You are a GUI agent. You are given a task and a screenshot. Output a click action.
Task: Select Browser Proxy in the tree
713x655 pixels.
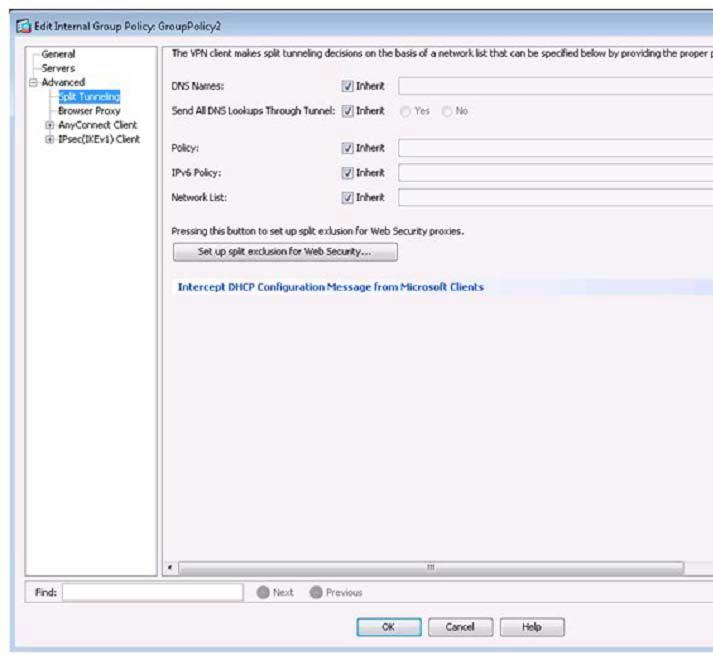click(x=89, y=111)
